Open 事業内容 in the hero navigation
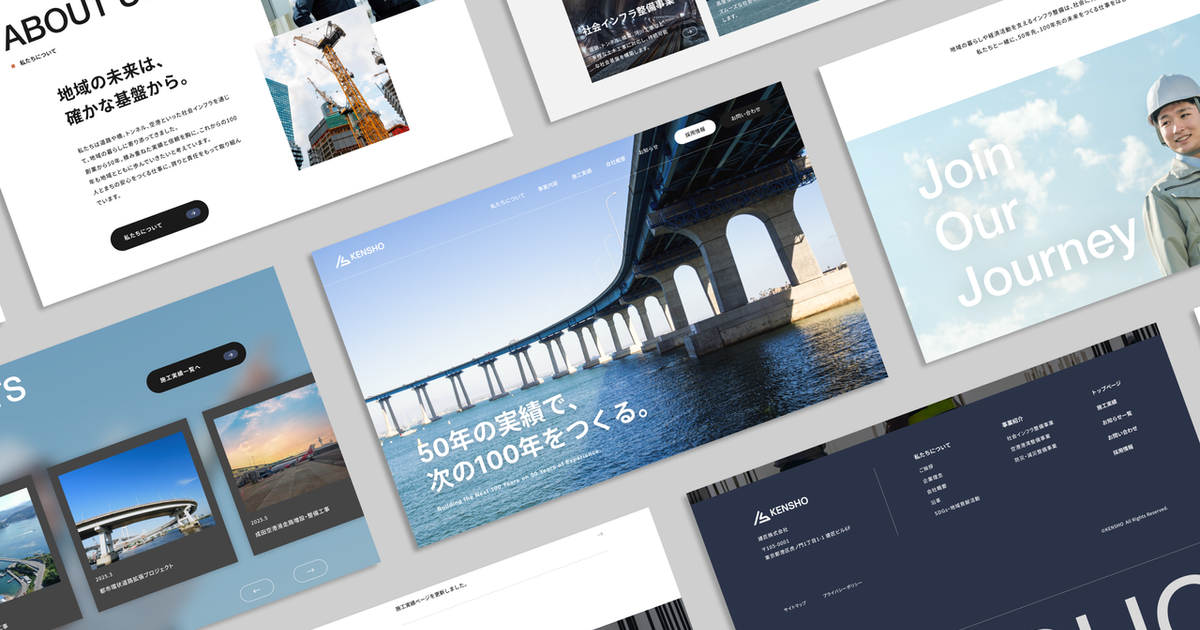1200x630 pixels. pyautogui.click(x=547, y=184)
